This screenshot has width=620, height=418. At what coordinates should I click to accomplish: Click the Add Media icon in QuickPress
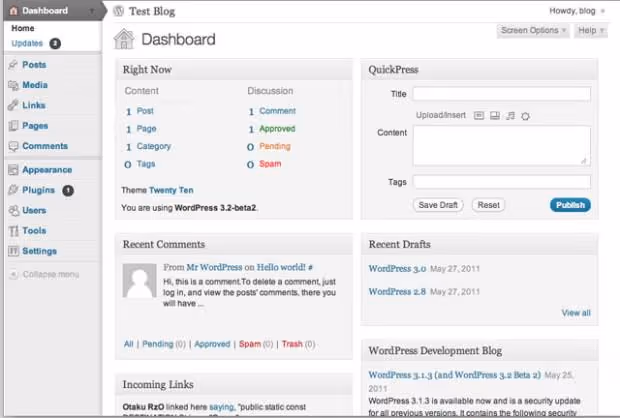[525, 116]
